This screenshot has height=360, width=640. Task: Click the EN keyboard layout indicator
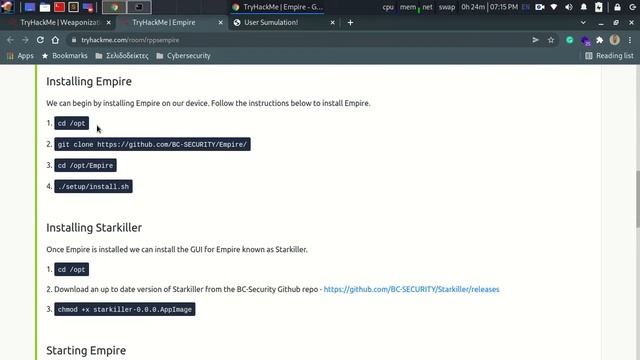tap(526, 7)
